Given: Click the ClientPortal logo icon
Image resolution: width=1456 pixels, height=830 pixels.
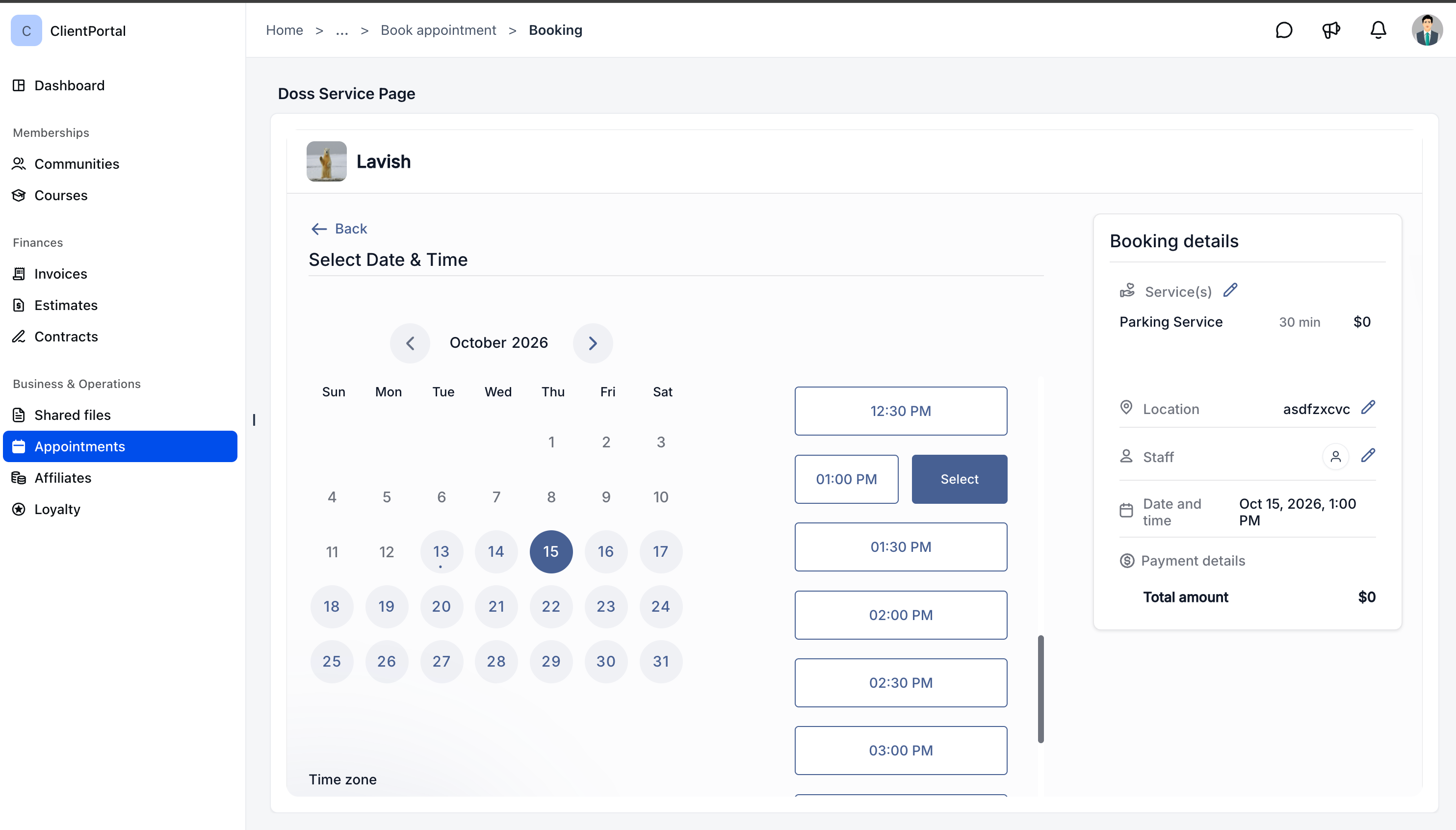Looking at the screenshot, I should [26, 31].
